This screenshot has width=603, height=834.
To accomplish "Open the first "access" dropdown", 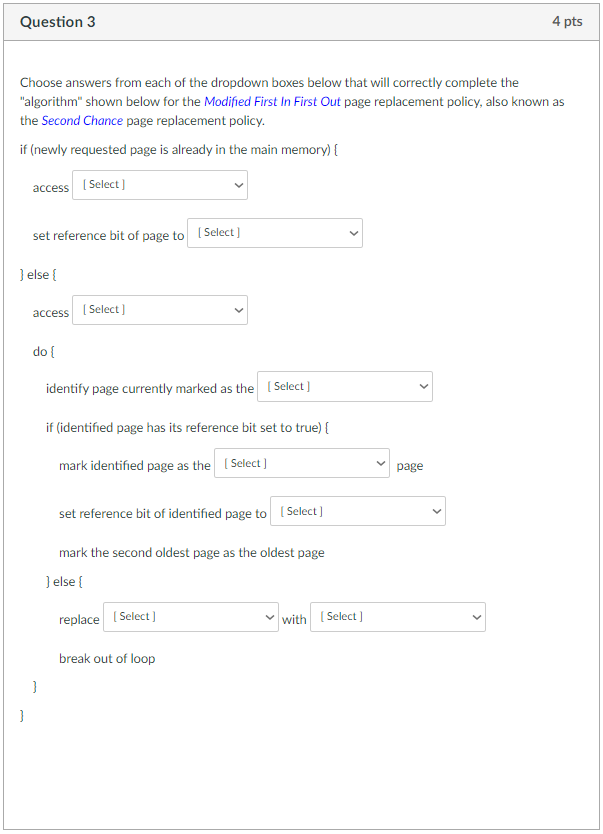I will point(159,185).
